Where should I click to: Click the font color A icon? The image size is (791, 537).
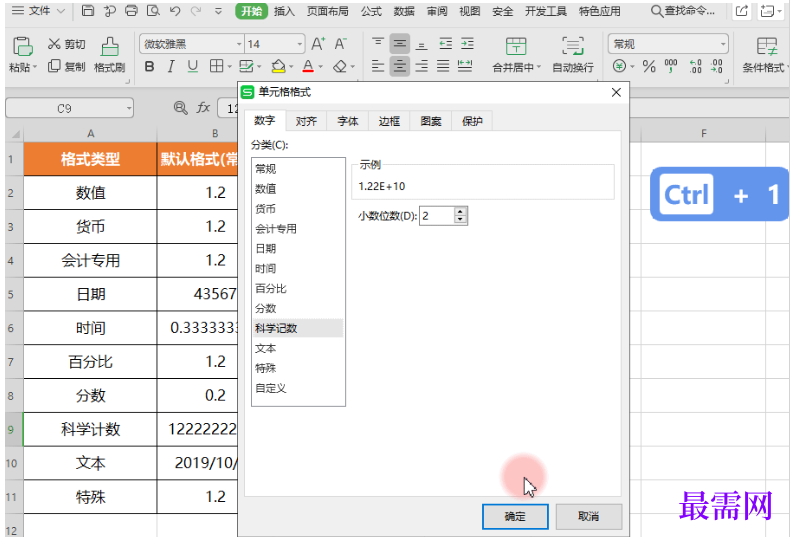[307, 67]
